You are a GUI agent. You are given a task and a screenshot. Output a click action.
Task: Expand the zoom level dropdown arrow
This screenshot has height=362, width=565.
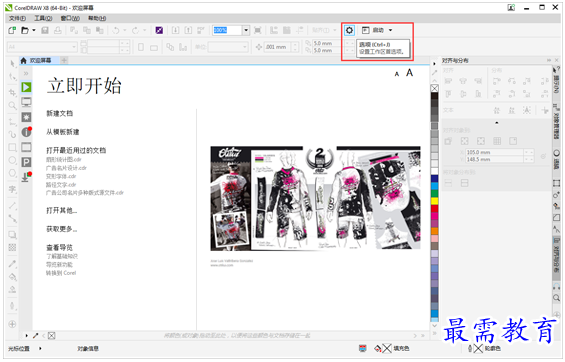click(x=246, y=30)
